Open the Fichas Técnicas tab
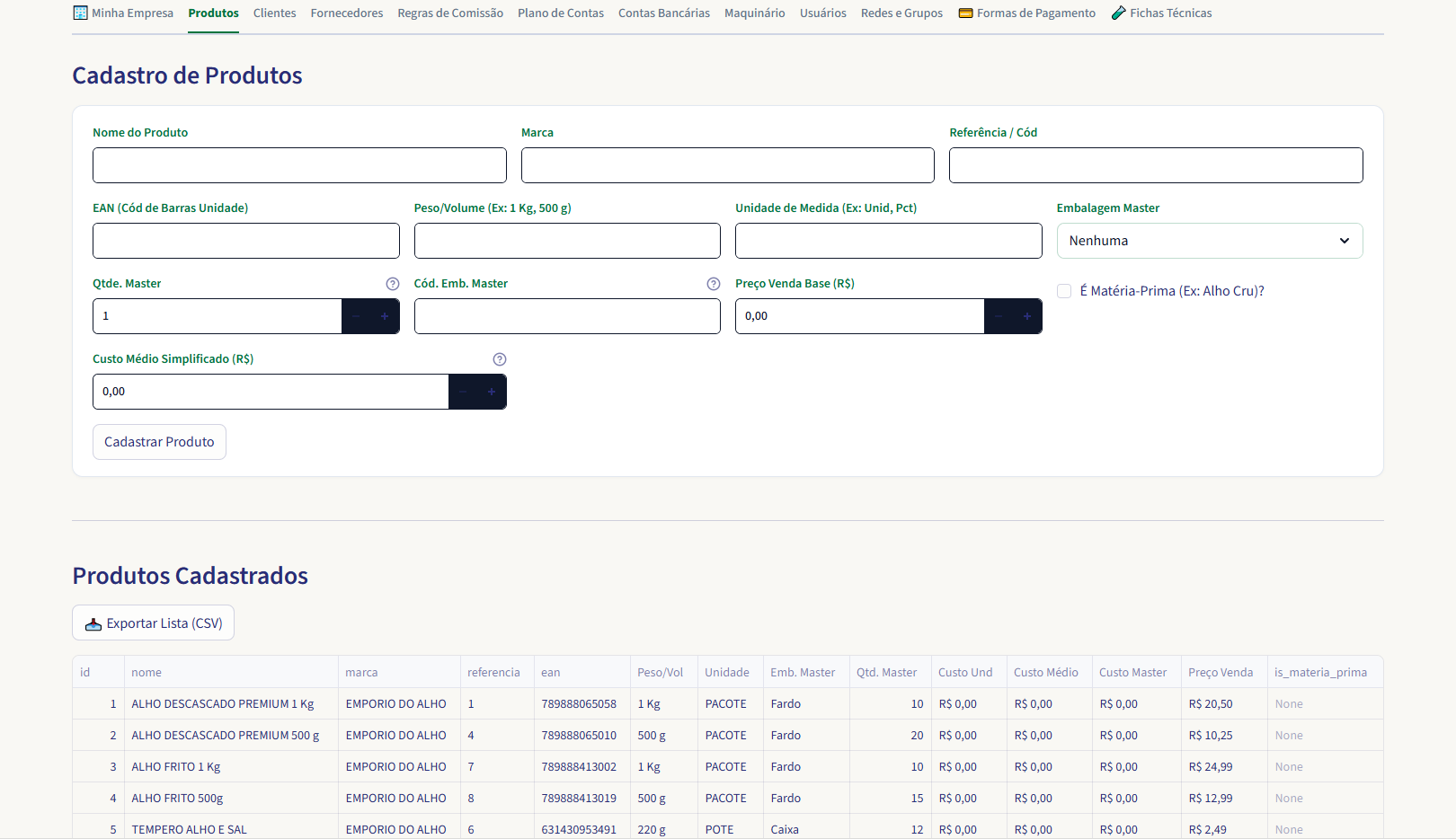Image resolution: width=1456 pixels, height=839 pixels. pyautogui.click(x=1161, y=13)
